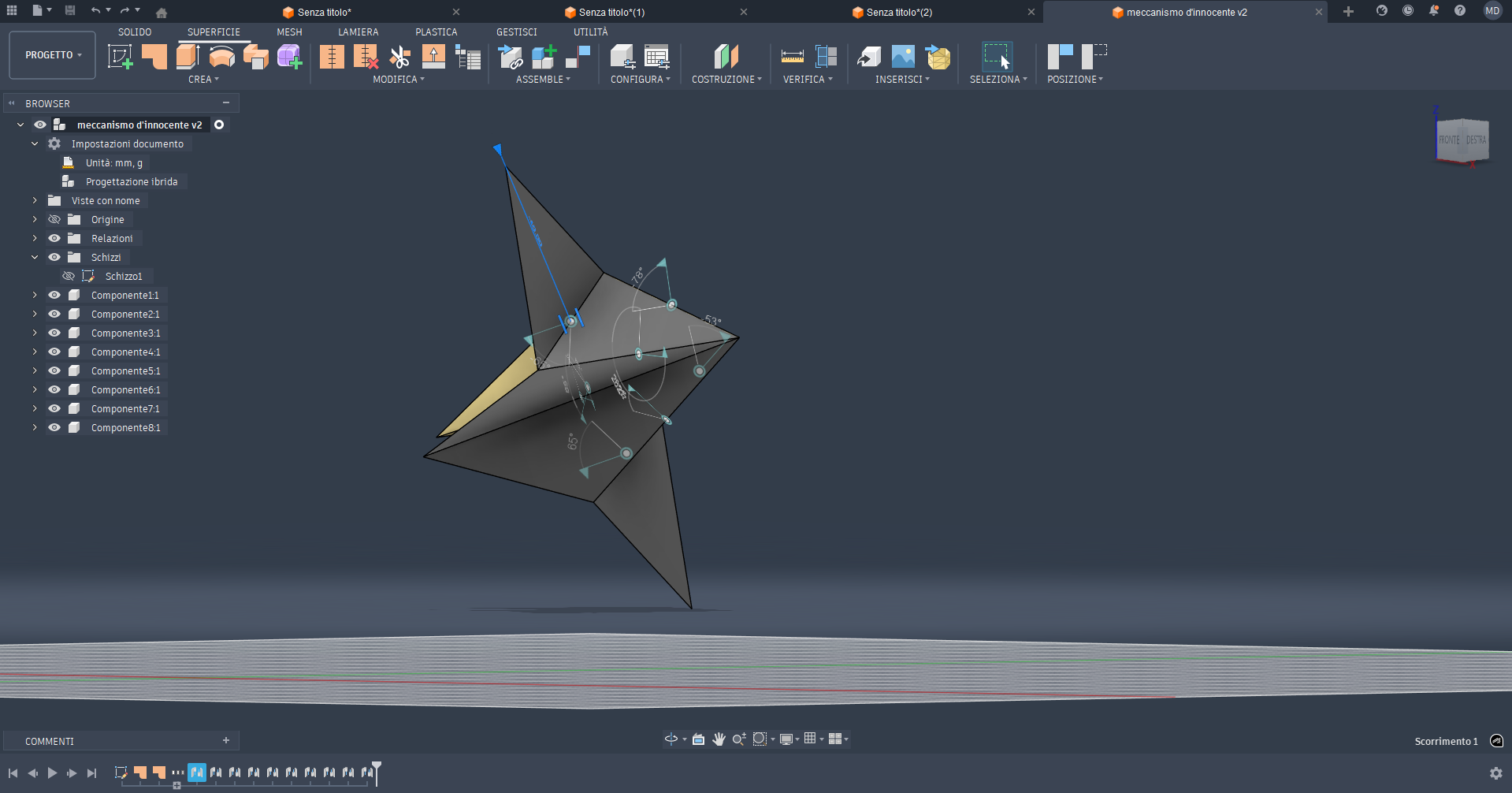Select the Create Sketch tool
Viewport: 1512px width, 793px height.
click(x=120, y=56)
